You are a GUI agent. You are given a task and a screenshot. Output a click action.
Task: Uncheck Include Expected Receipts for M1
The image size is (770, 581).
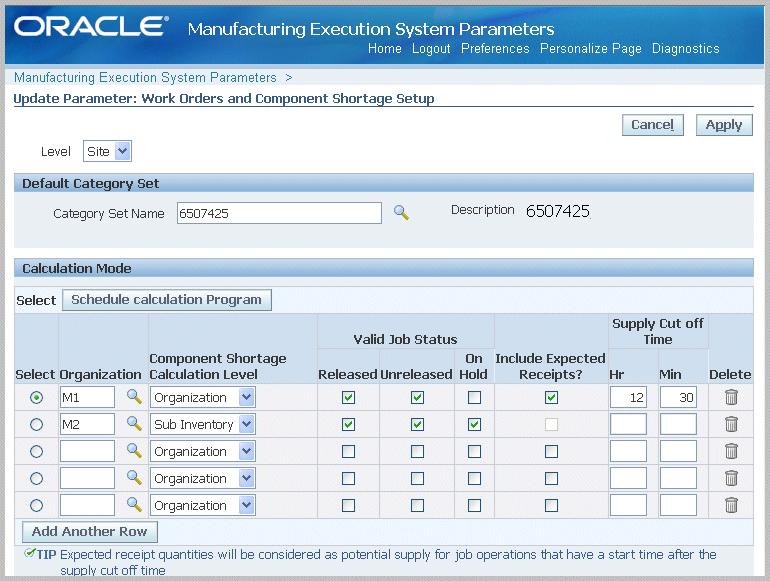(x=551, y=397)
